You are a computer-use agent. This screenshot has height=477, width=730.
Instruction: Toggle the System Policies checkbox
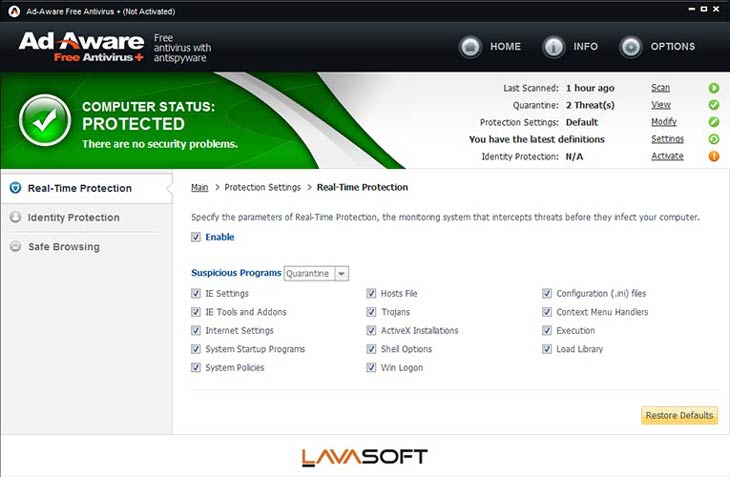(x=196, y=368)
